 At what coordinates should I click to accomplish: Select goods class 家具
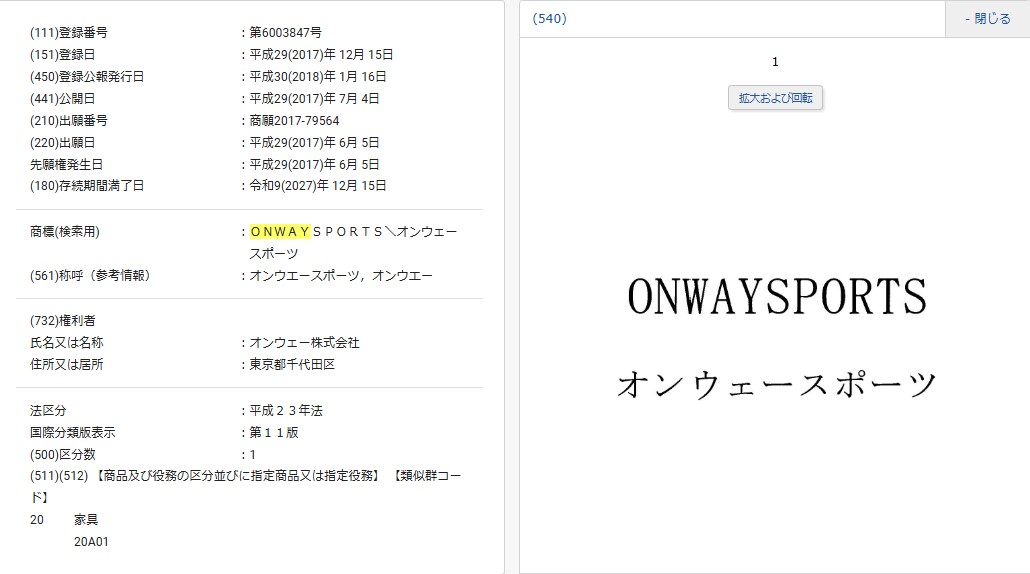tap(86, 519)
